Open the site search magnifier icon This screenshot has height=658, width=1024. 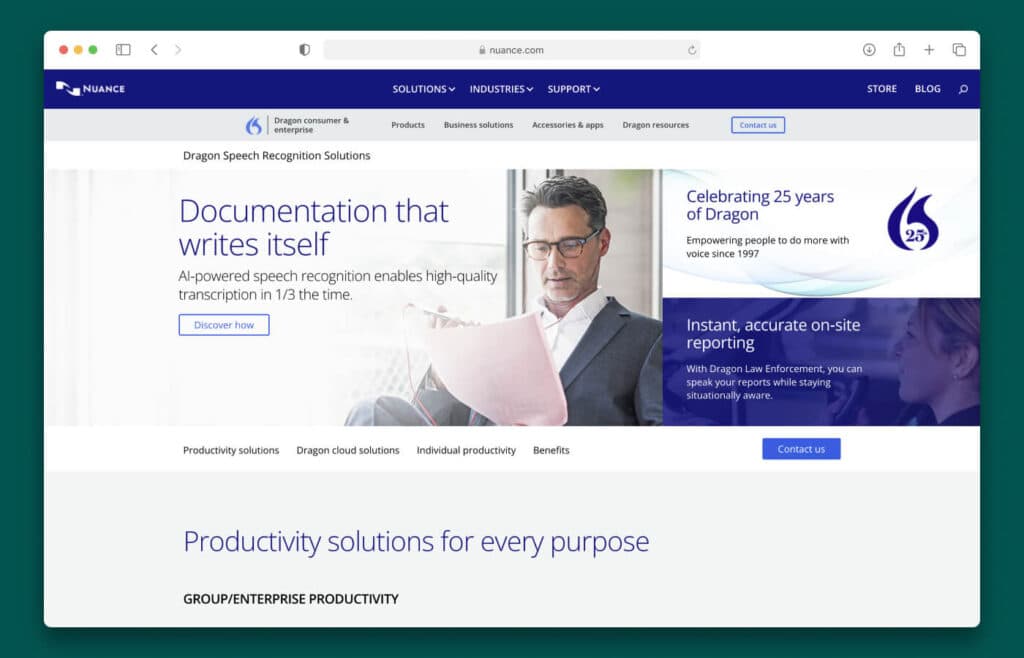[x=963, y=89]
